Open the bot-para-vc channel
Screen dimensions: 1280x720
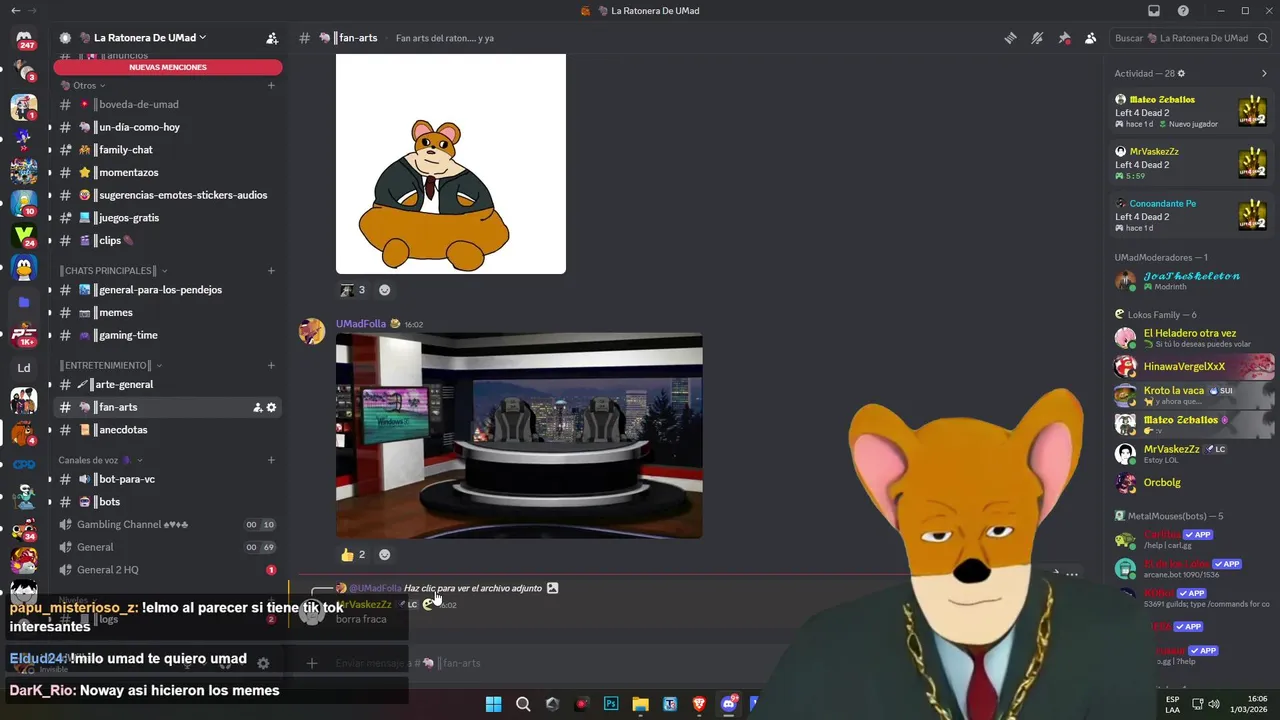(x=168, y=479)
